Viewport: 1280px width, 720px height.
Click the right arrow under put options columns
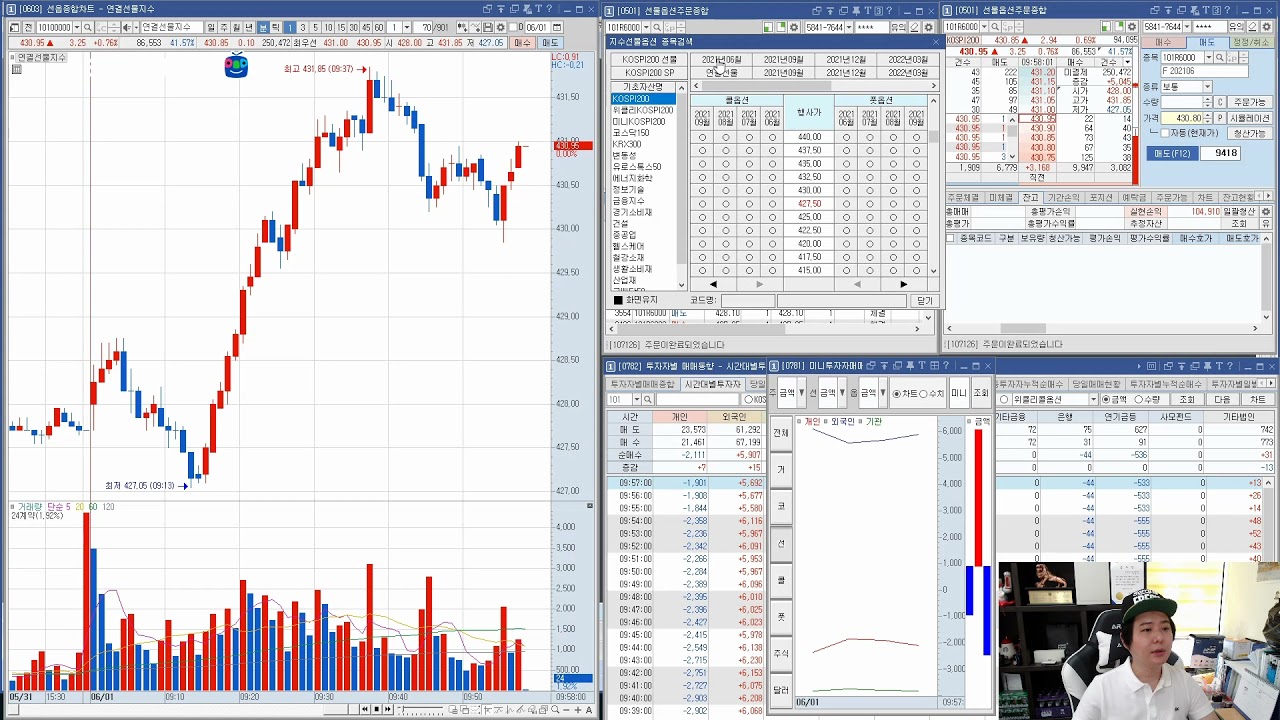[904, 284]
